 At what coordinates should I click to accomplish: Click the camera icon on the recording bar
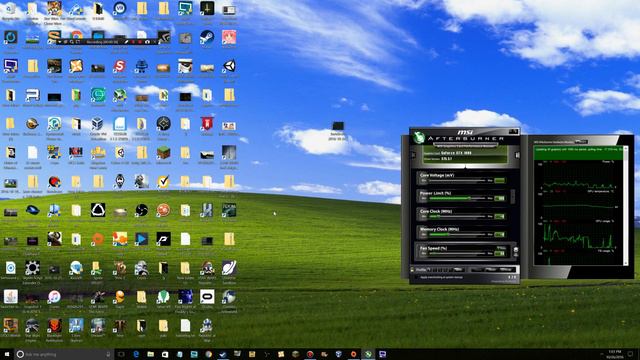tap(147, 42)
